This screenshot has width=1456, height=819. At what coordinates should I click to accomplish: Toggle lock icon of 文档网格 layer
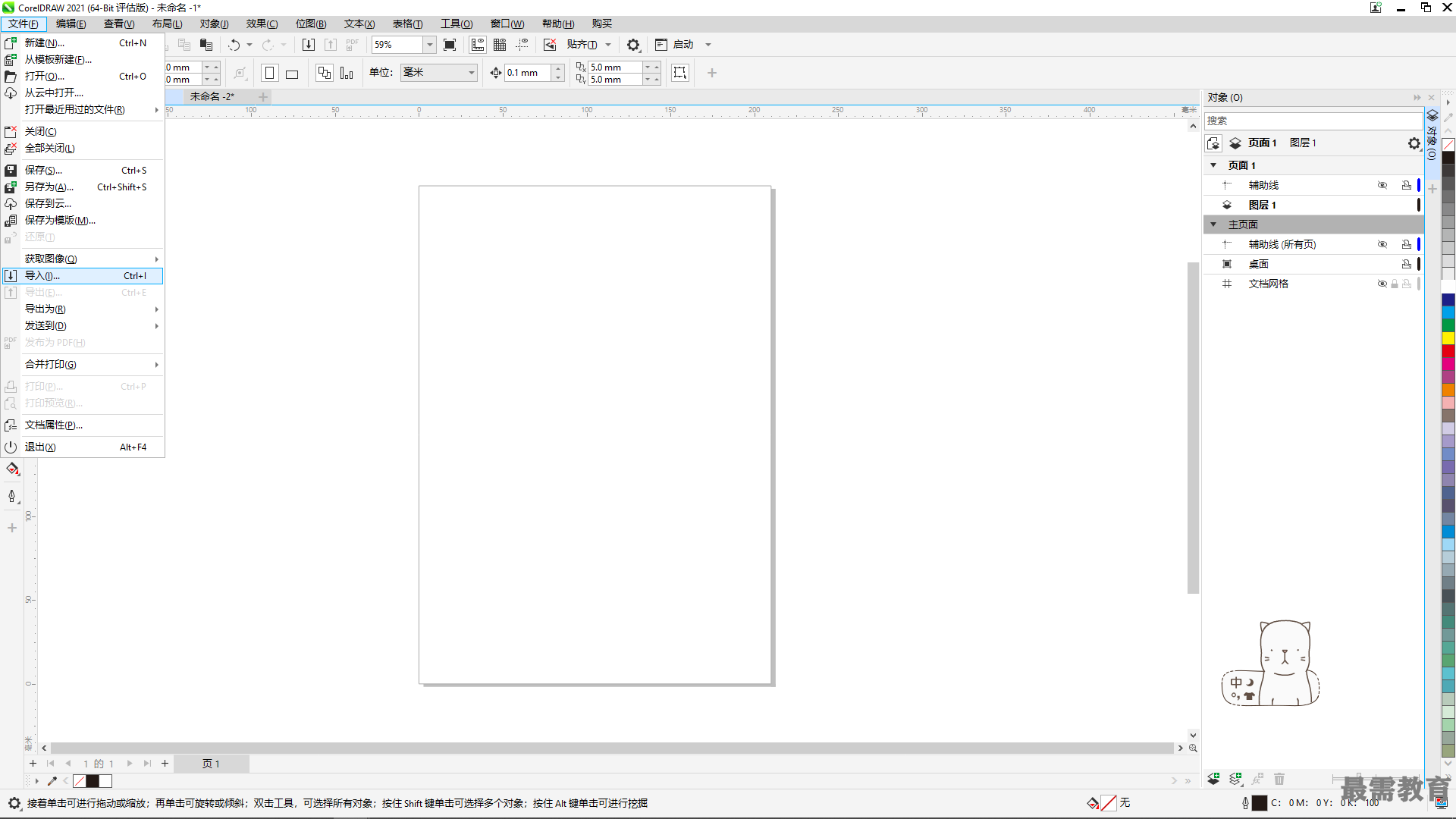pyautogui.click(x=1395, y=284)
